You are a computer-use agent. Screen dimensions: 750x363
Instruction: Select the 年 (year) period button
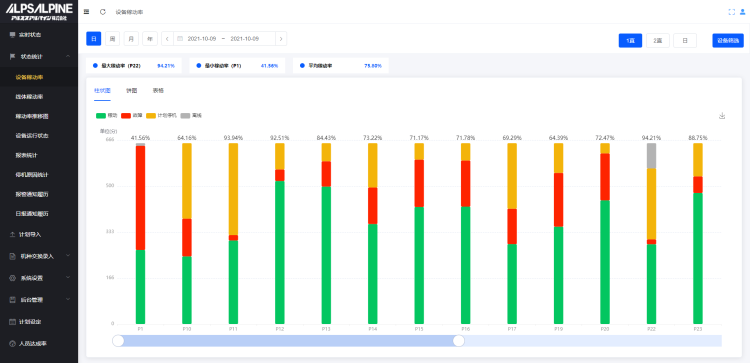coord(150,39)
